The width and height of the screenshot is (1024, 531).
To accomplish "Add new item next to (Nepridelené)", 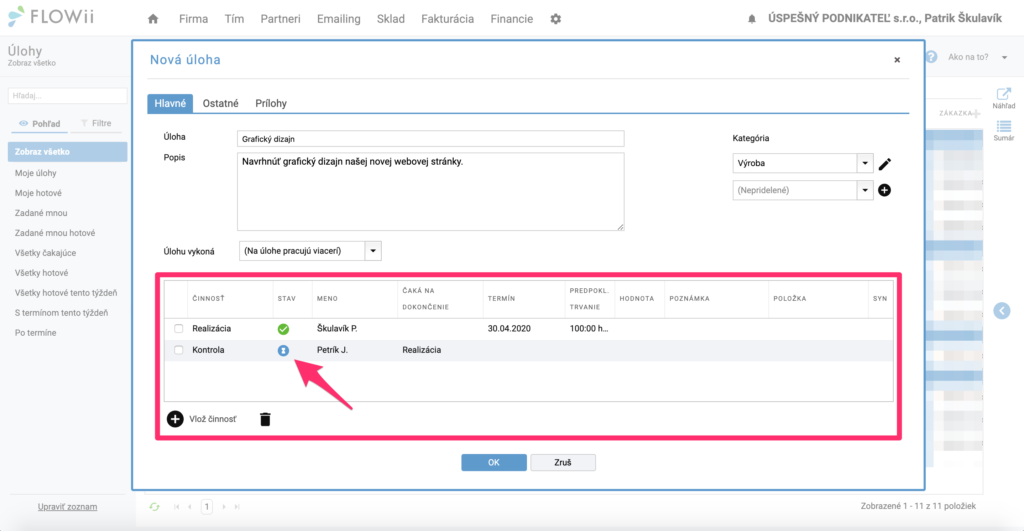I will pos(884,190).
